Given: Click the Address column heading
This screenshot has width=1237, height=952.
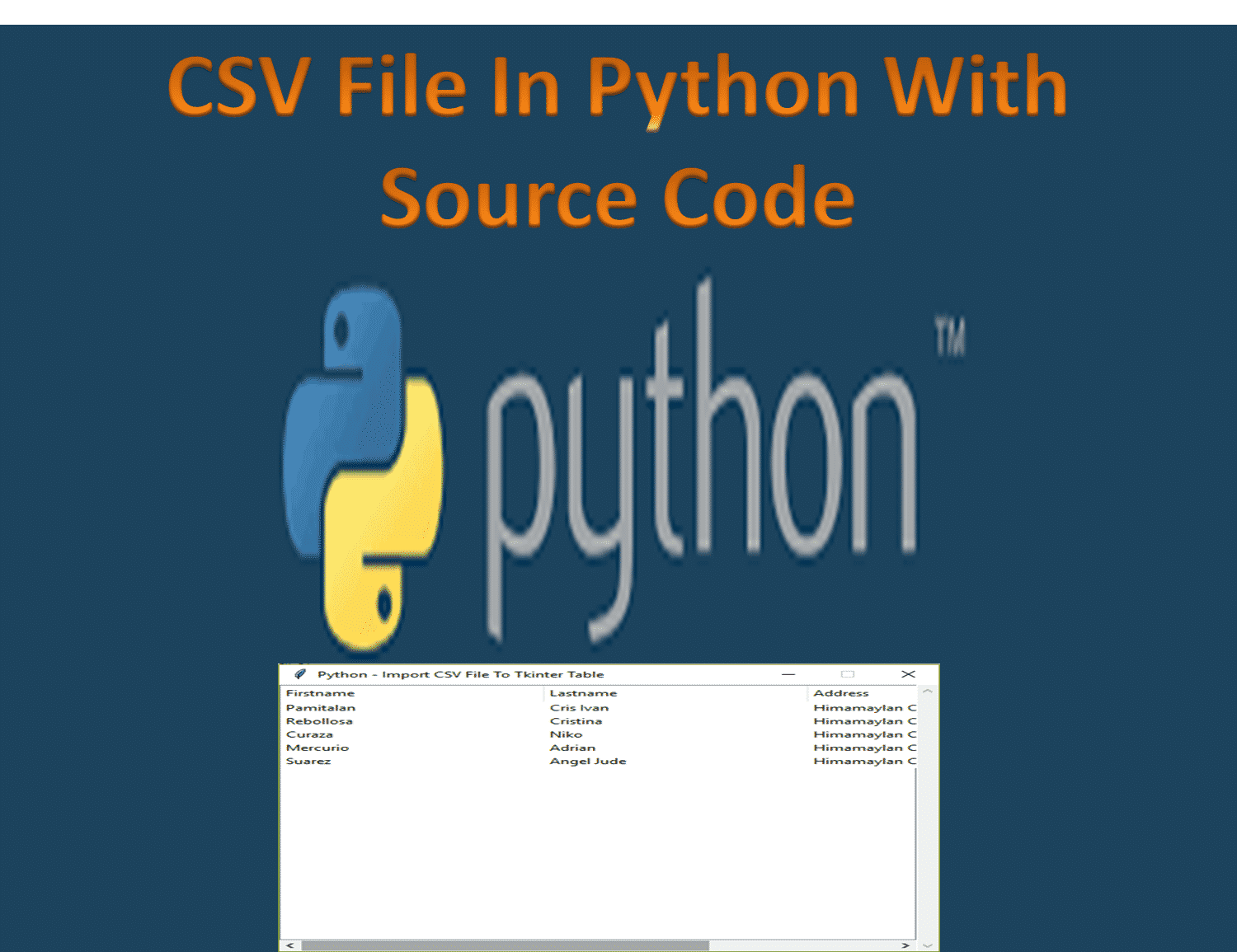Looking at the screenshot, I should click(x=863, y=693).
